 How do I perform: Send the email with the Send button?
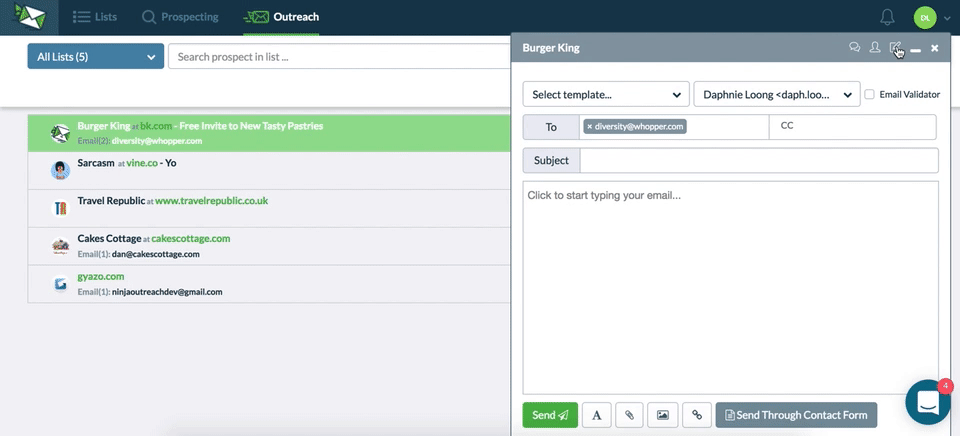click(550, 415)
